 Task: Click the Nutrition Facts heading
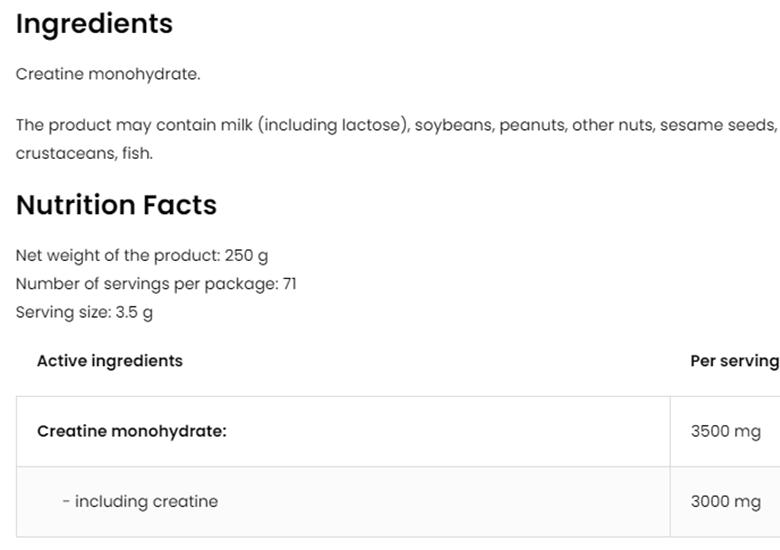116,205
